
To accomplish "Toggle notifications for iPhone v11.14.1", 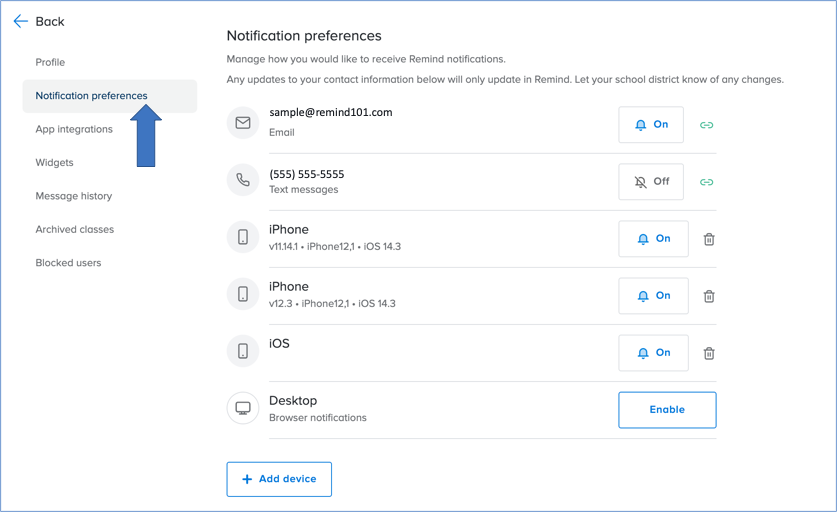I will click(x=653, y=239).
